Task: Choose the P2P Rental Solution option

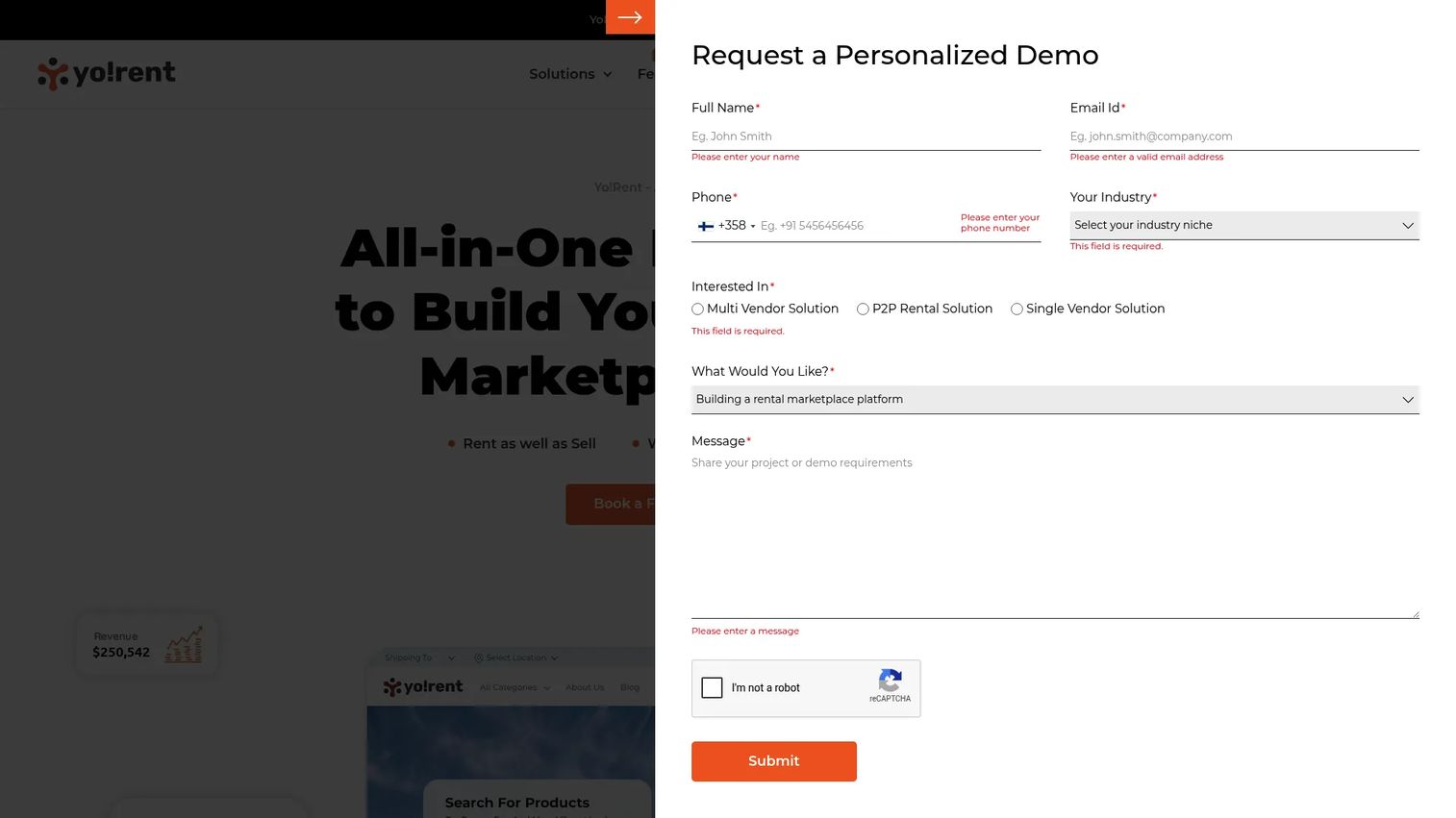Action: [x=864, y=310]
